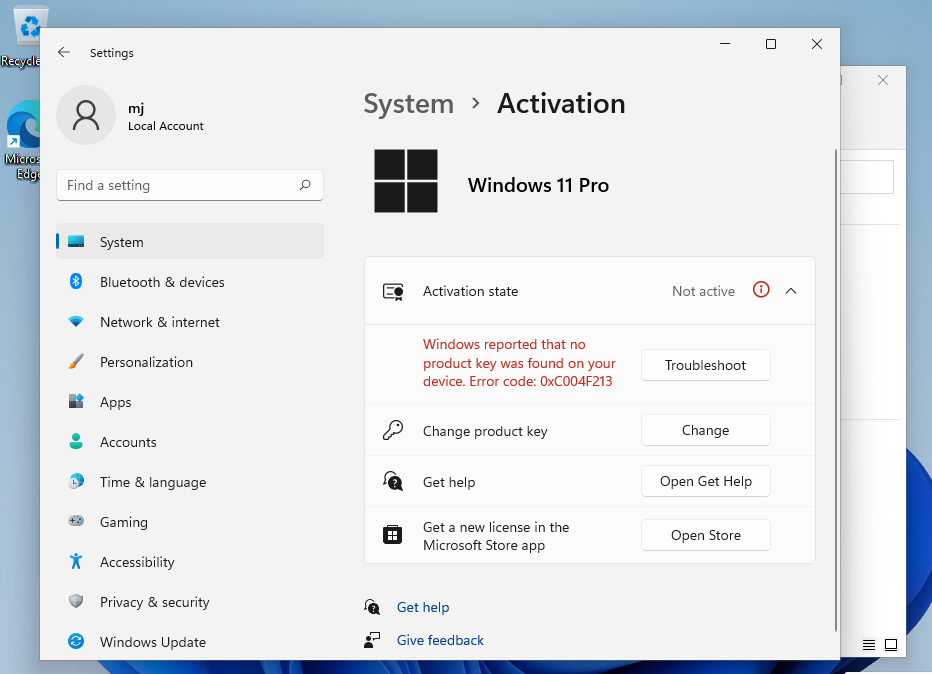The height and width of the screenshot is (674, 932).
Task: Open the Recycle Bin on the desktop
Action: point(27,27)
